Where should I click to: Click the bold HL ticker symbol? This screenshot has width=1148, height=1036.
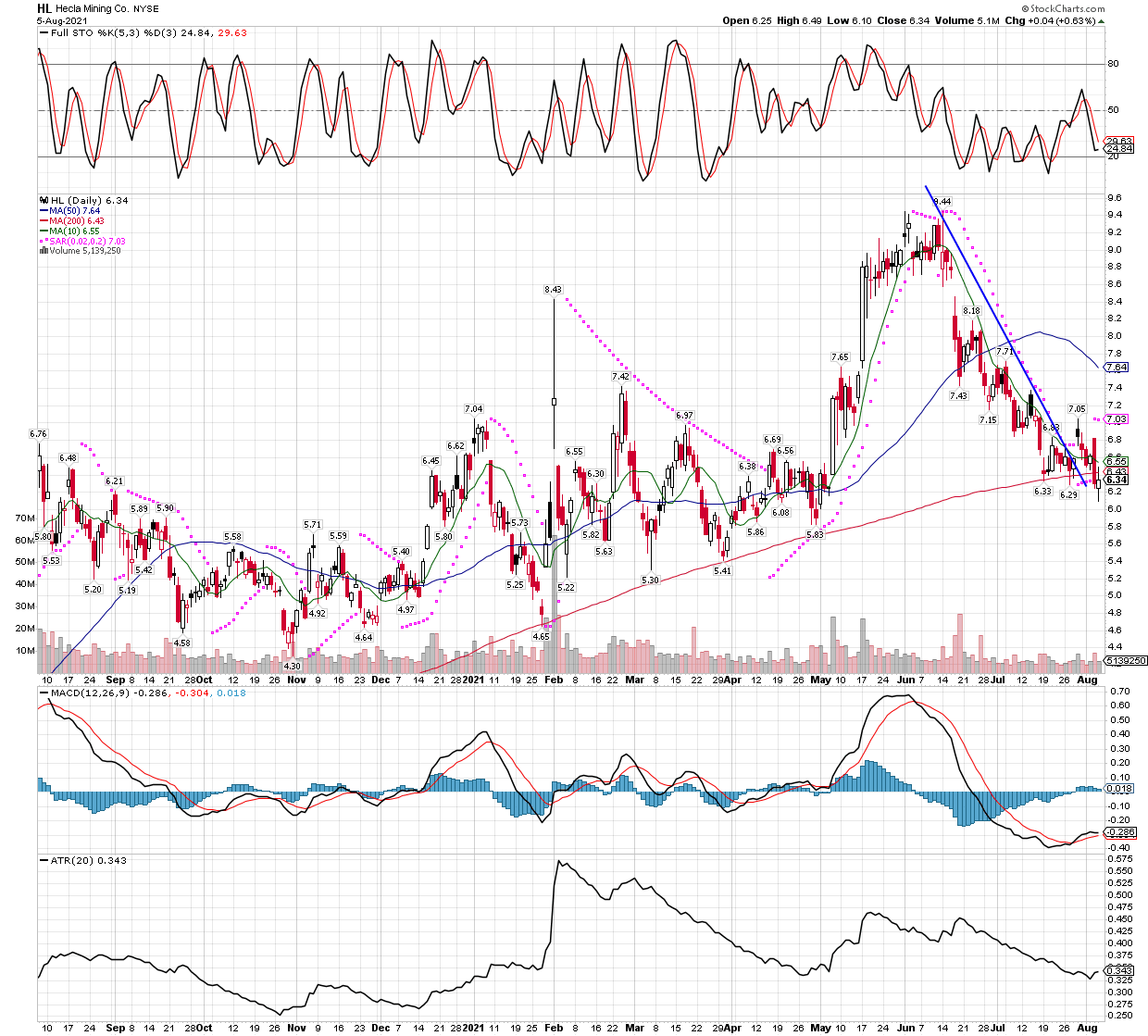(44, 8)
